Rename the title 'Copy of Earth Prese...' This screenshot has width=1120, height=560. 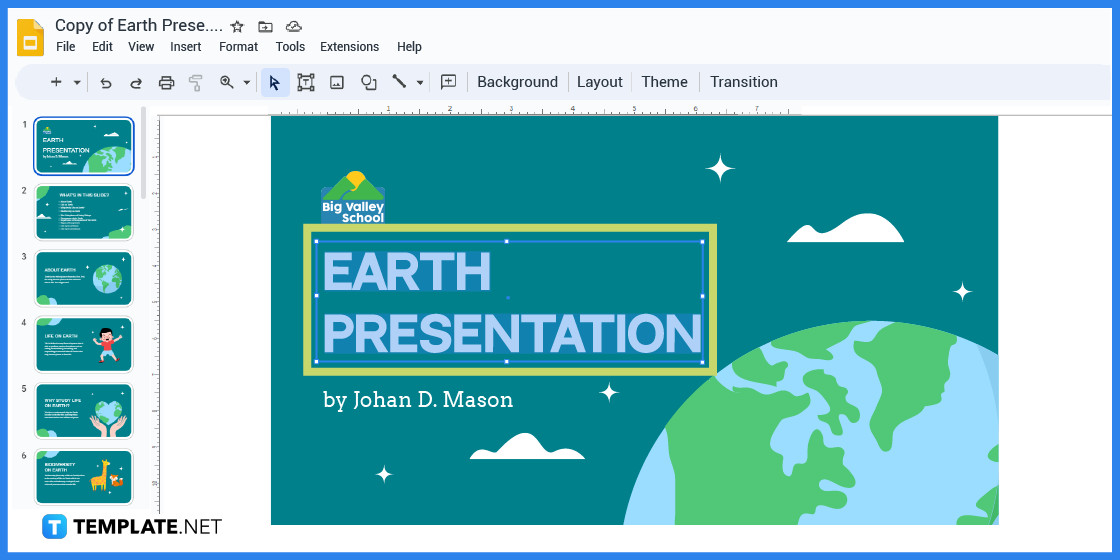click(x=139, y=26)
